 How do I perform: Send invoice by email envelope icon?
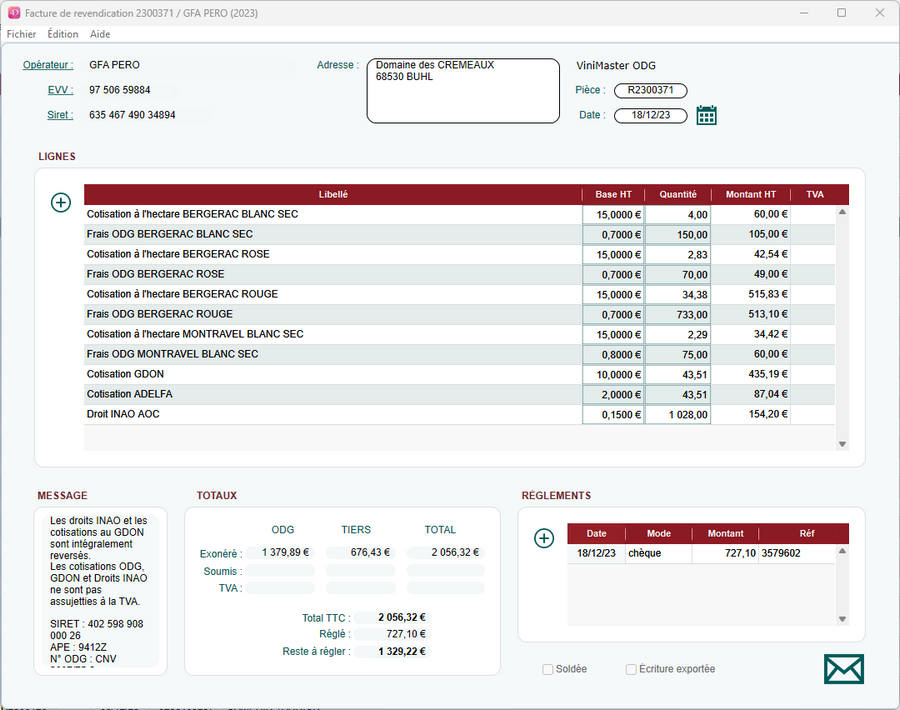coord(843,669)
